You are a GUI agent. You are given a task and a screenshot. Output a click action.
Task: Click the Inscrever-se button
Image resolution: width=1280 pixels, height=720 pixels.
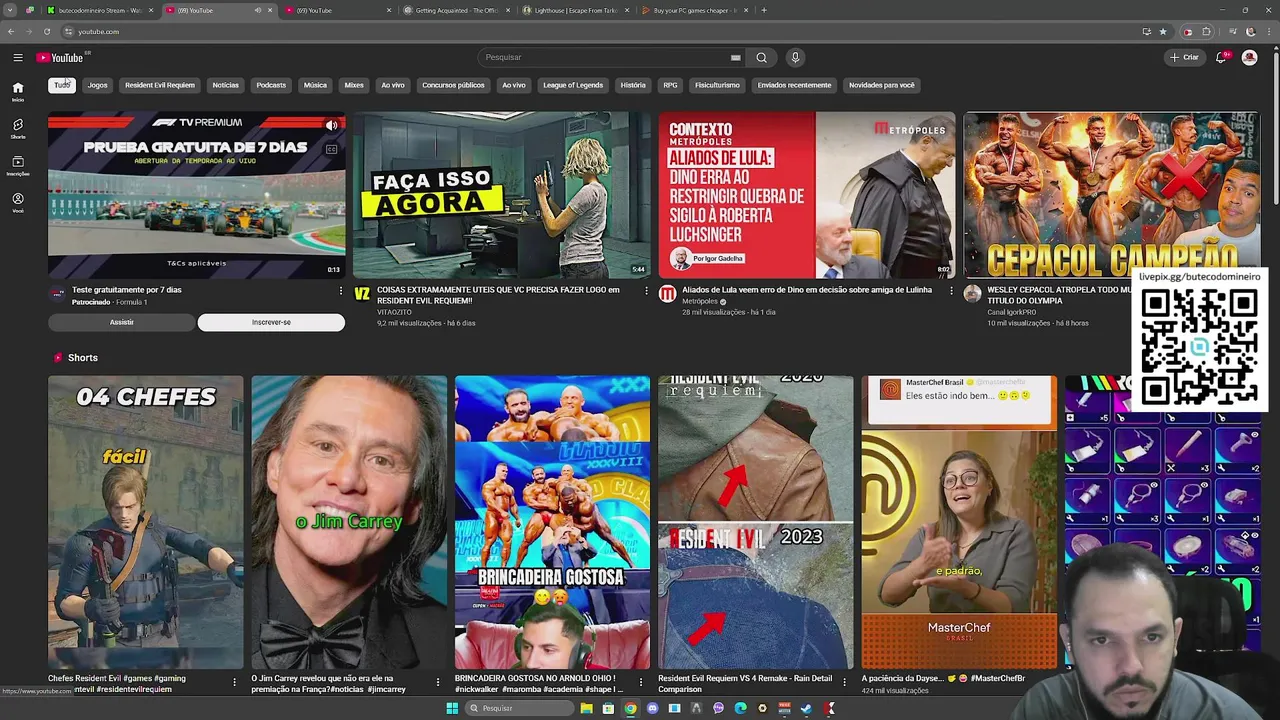coord(271,322)
